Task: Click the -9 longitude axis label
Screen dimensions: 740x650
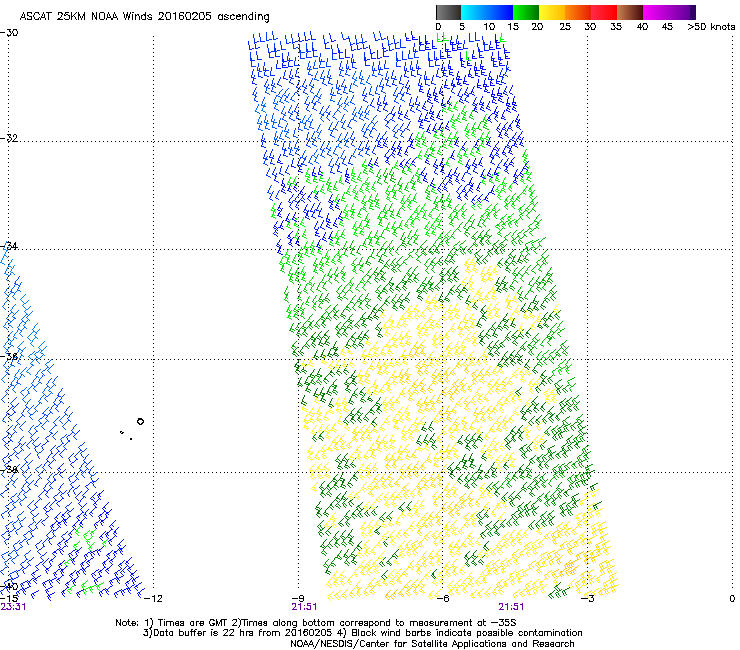Action: [298, 598]
